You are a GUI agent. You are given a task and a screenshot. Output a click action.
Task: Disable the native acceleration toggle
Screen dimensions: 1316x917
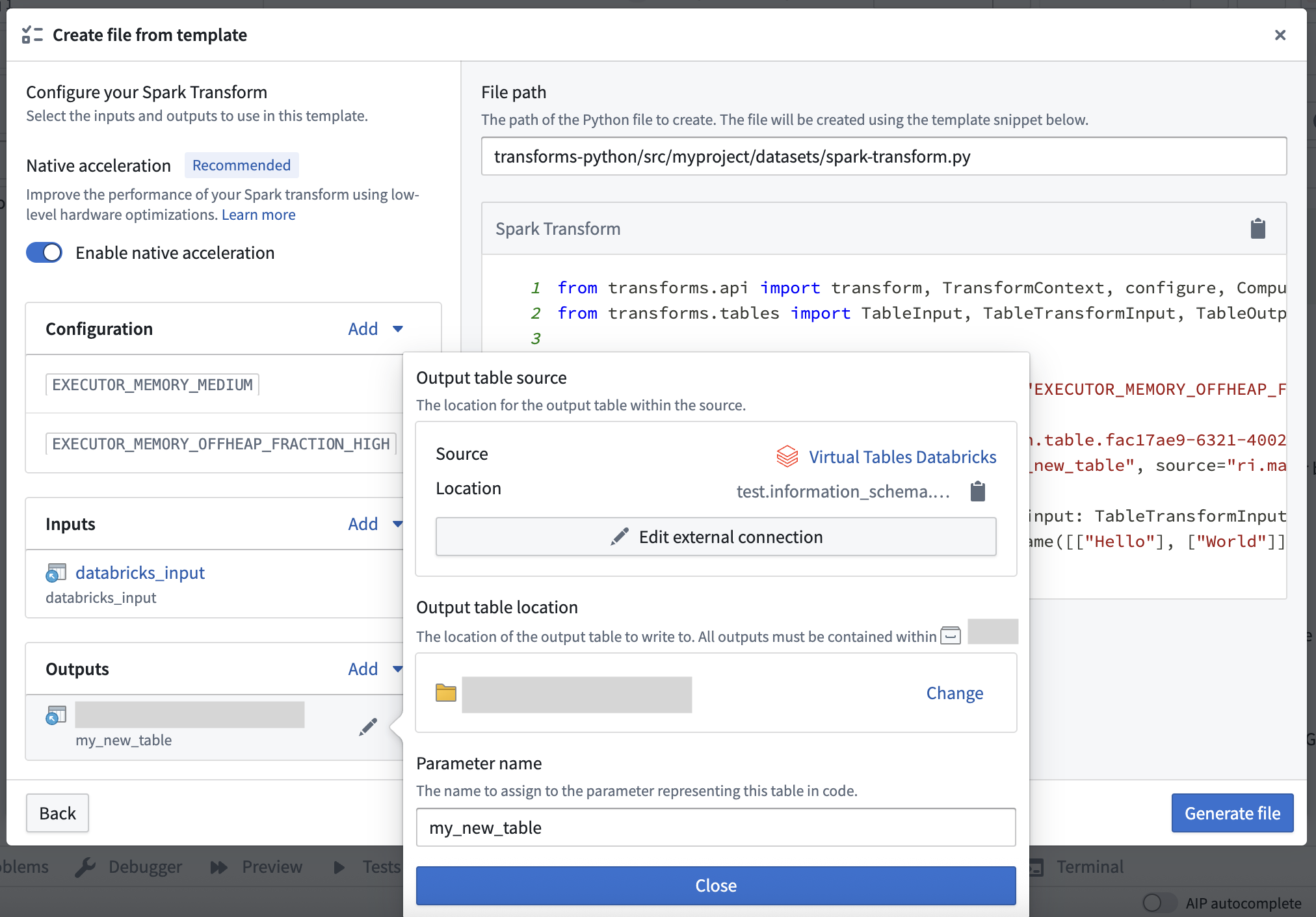[44, 252]
